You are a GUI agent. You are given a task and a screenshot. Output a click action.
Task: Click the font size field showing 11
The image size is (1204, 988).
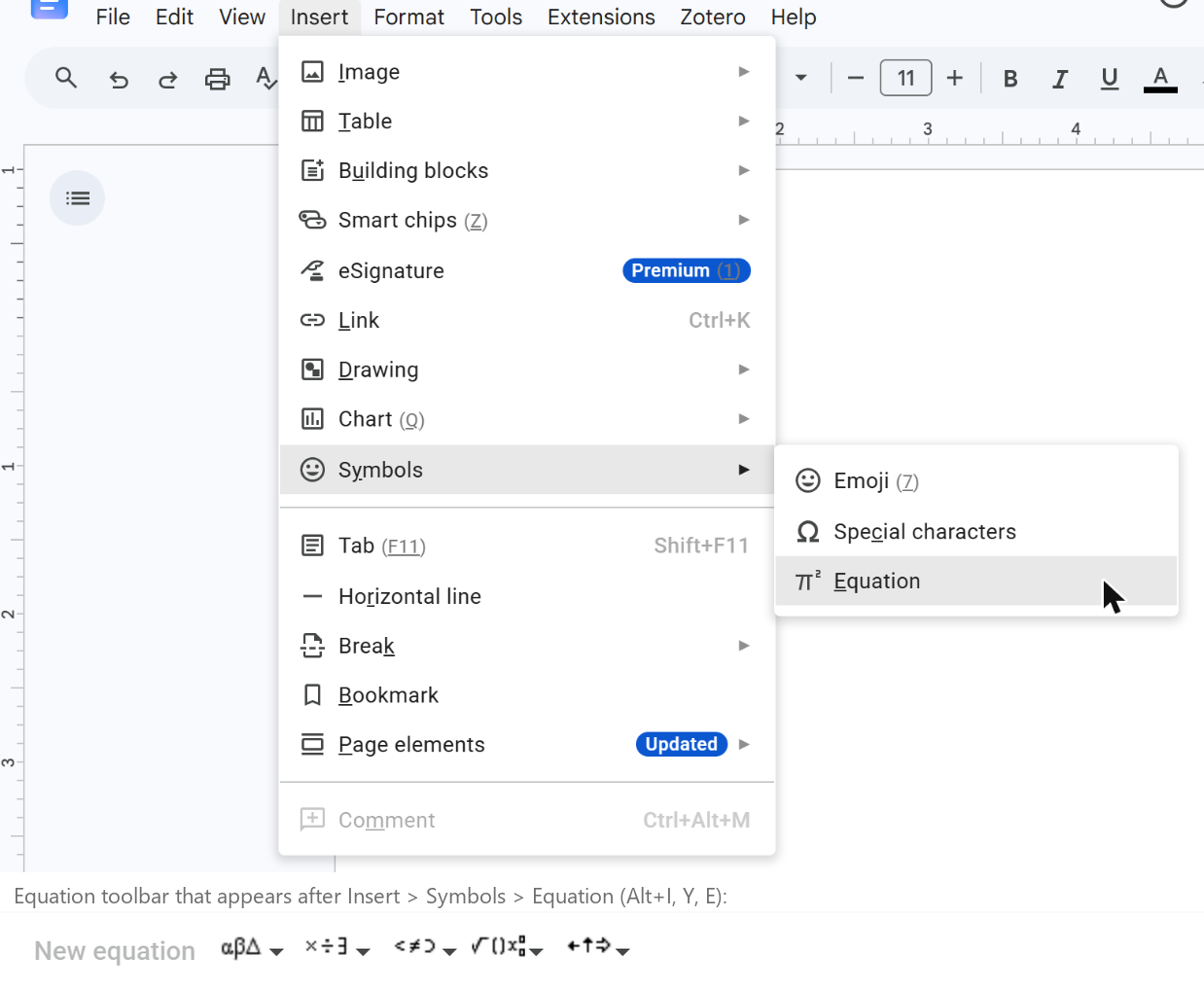pyautogui.click(x=905, y=78)
